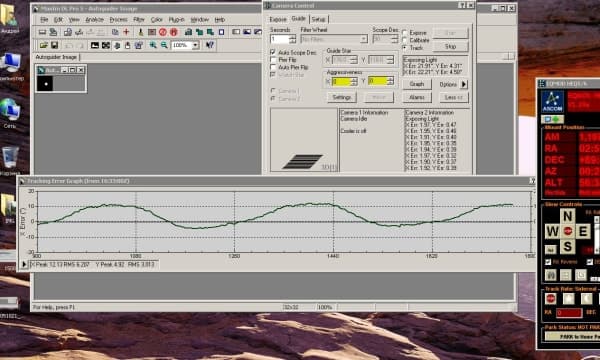Slew north with the N button

567,216
